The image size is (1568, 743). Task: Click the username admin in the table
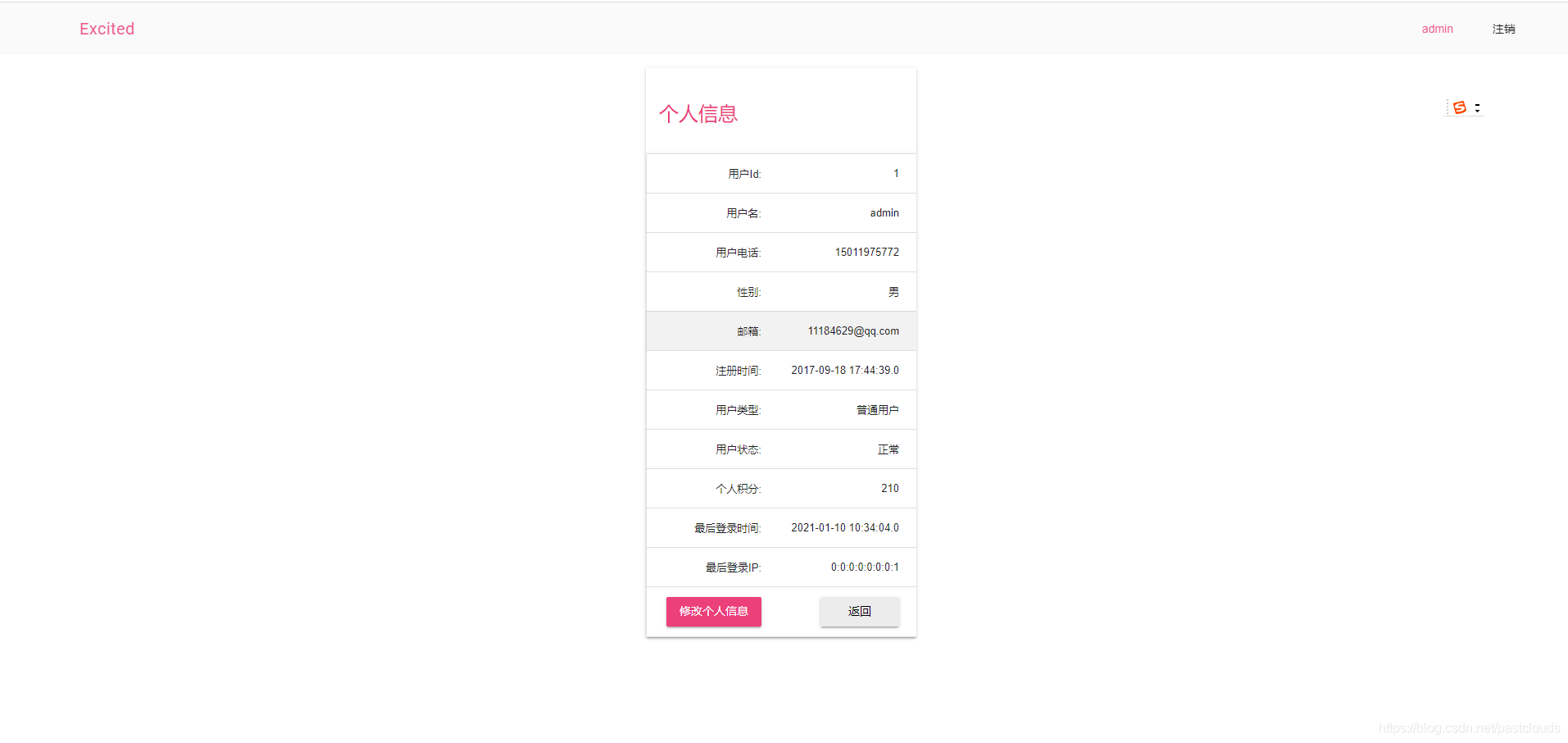coord(884,212)
